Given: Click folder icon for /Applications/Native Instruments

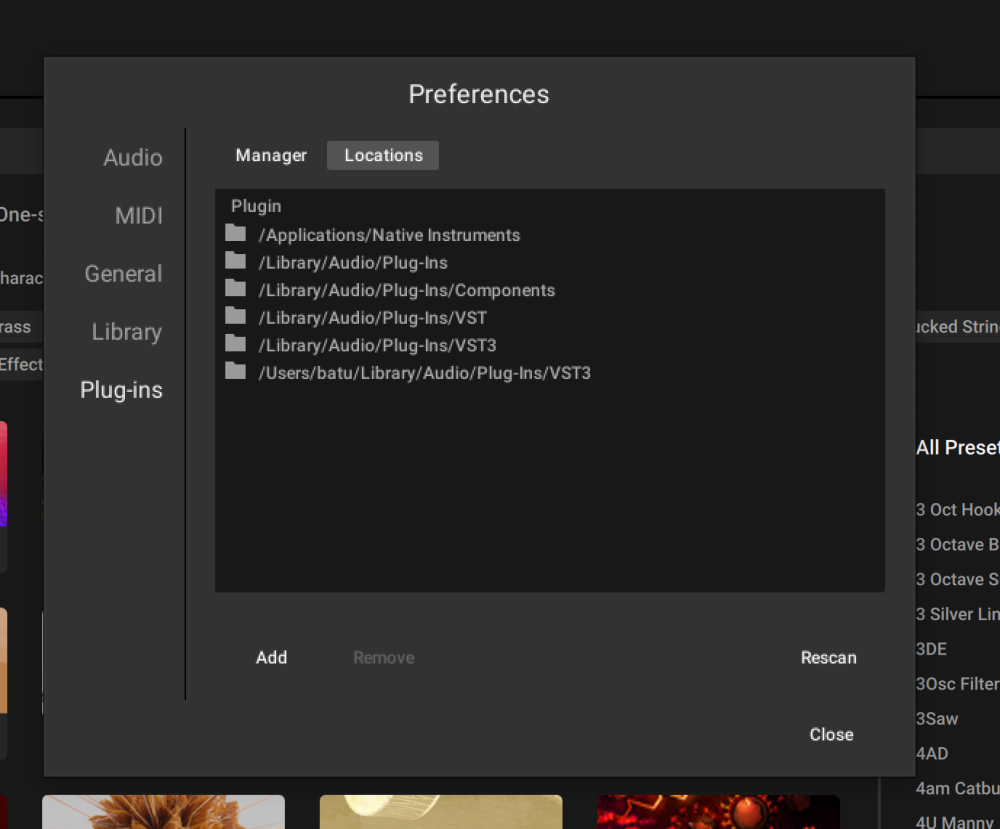Looking at the screenshot, I should pyautogui.click(x=235, y=233).
